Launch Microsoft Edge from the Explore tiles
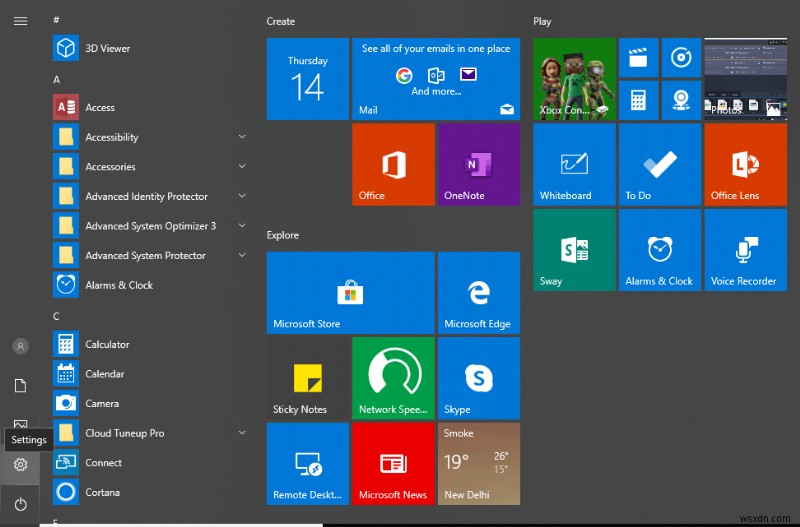 pyautogui.click(x=478, y=292)
